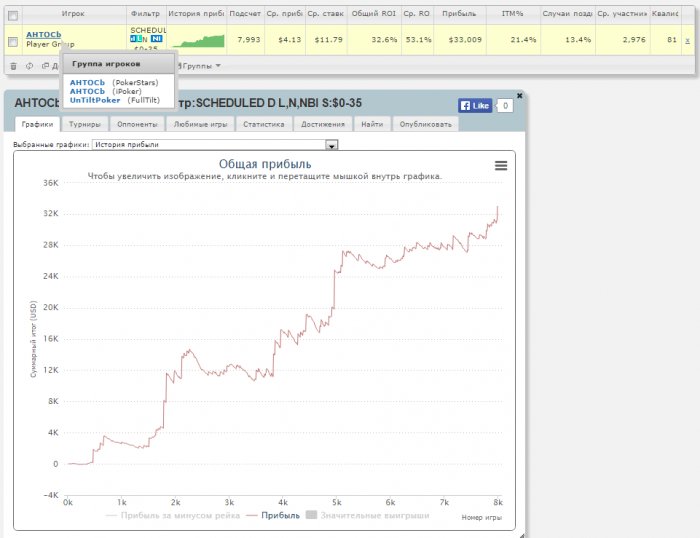Click the profit history sparkline thumbnail
This screenshot has width=700, height=538.
click(x=196, y=40)
